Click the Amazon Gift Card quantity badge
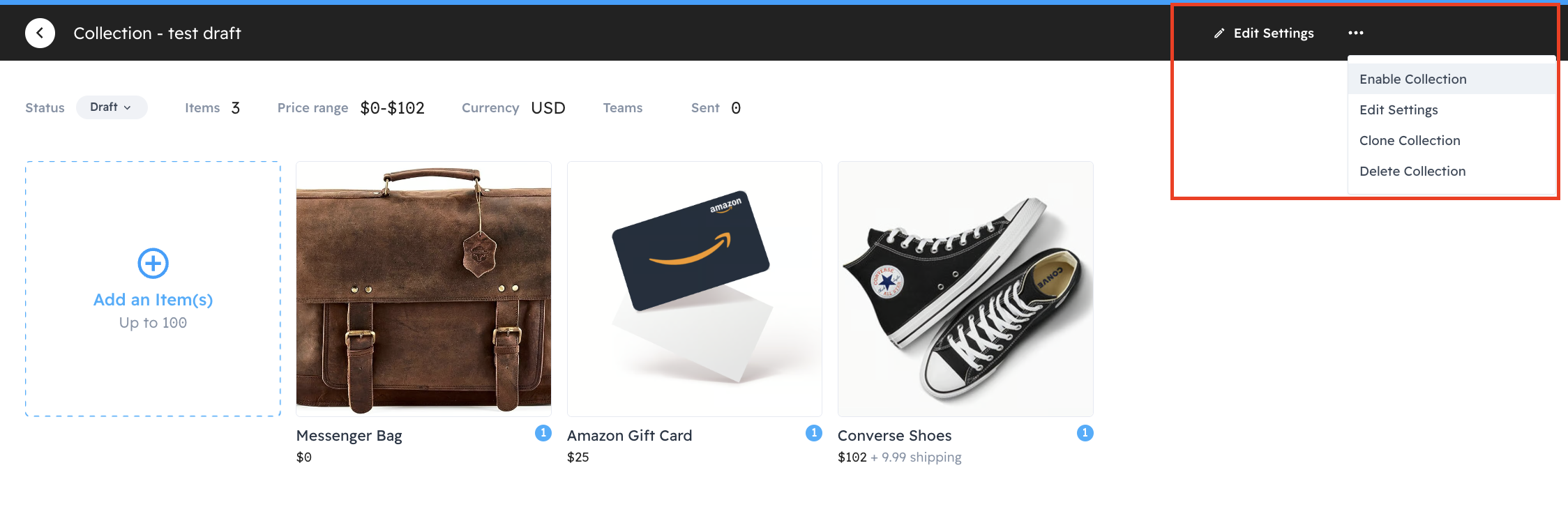This screenshot has height=523, width=1568. click(813, 433)
